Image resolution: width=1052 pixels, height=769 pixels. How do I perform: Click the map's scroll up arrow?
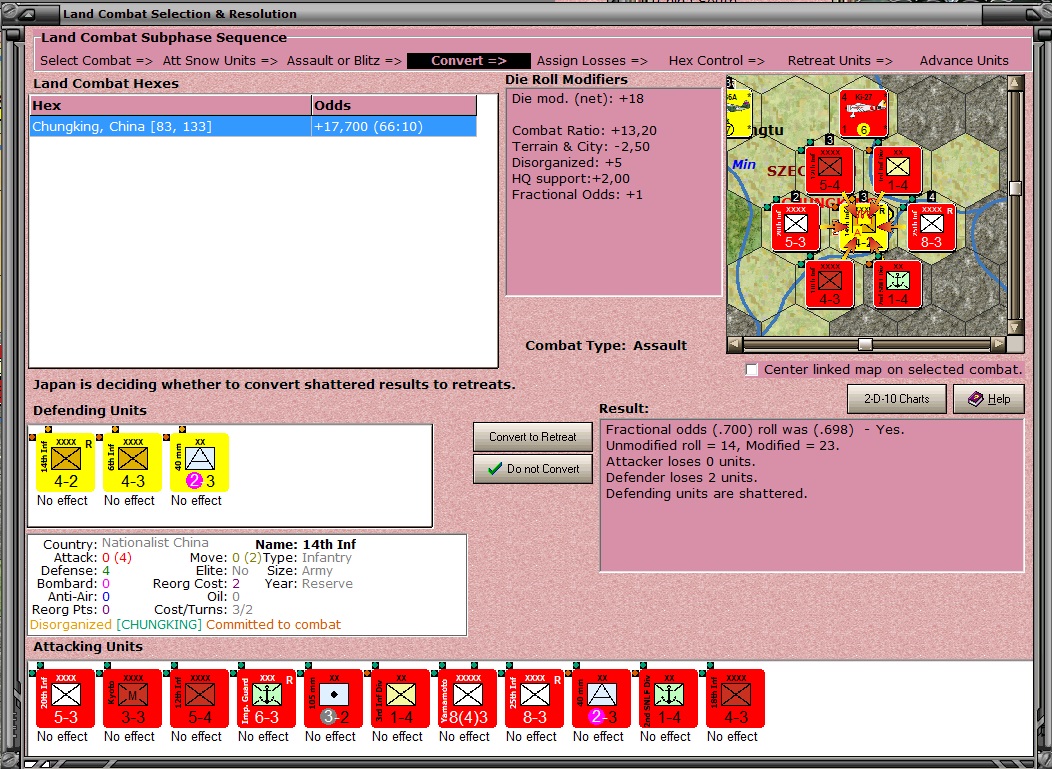click(1015, 83)
